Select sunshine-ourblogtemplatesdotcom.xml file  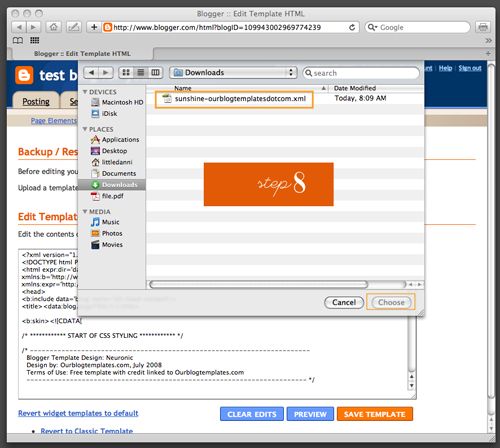[234, 99]
